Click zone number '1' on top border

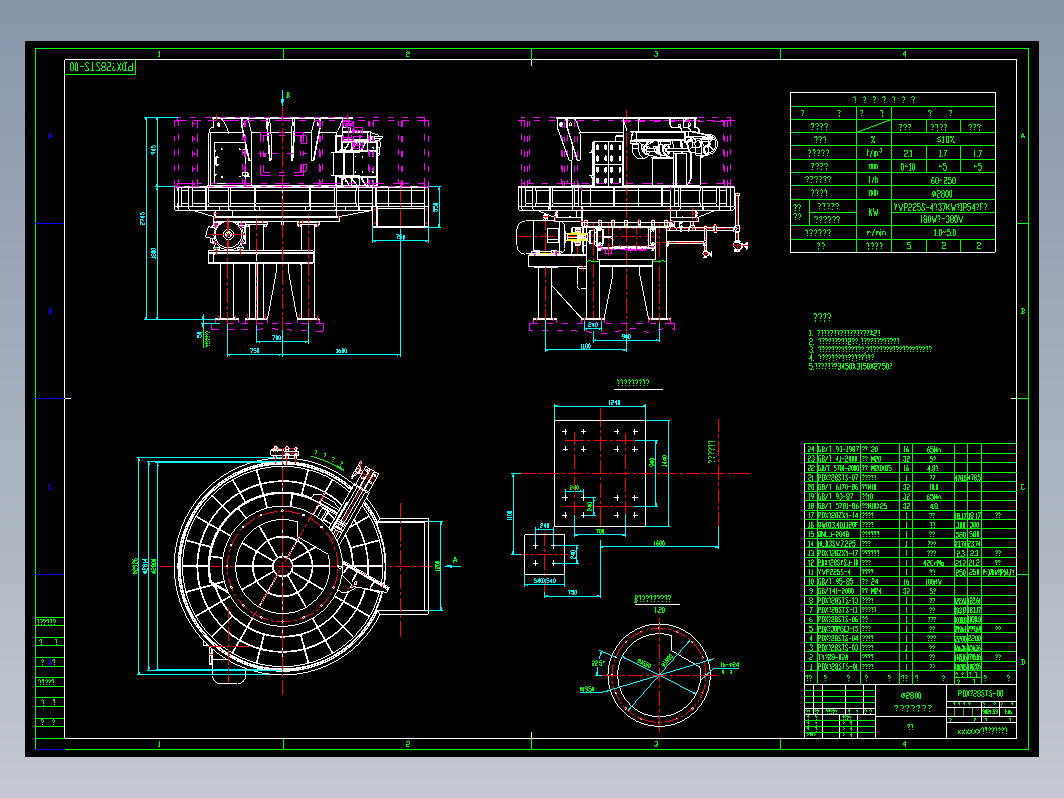(x=159, y=54)
